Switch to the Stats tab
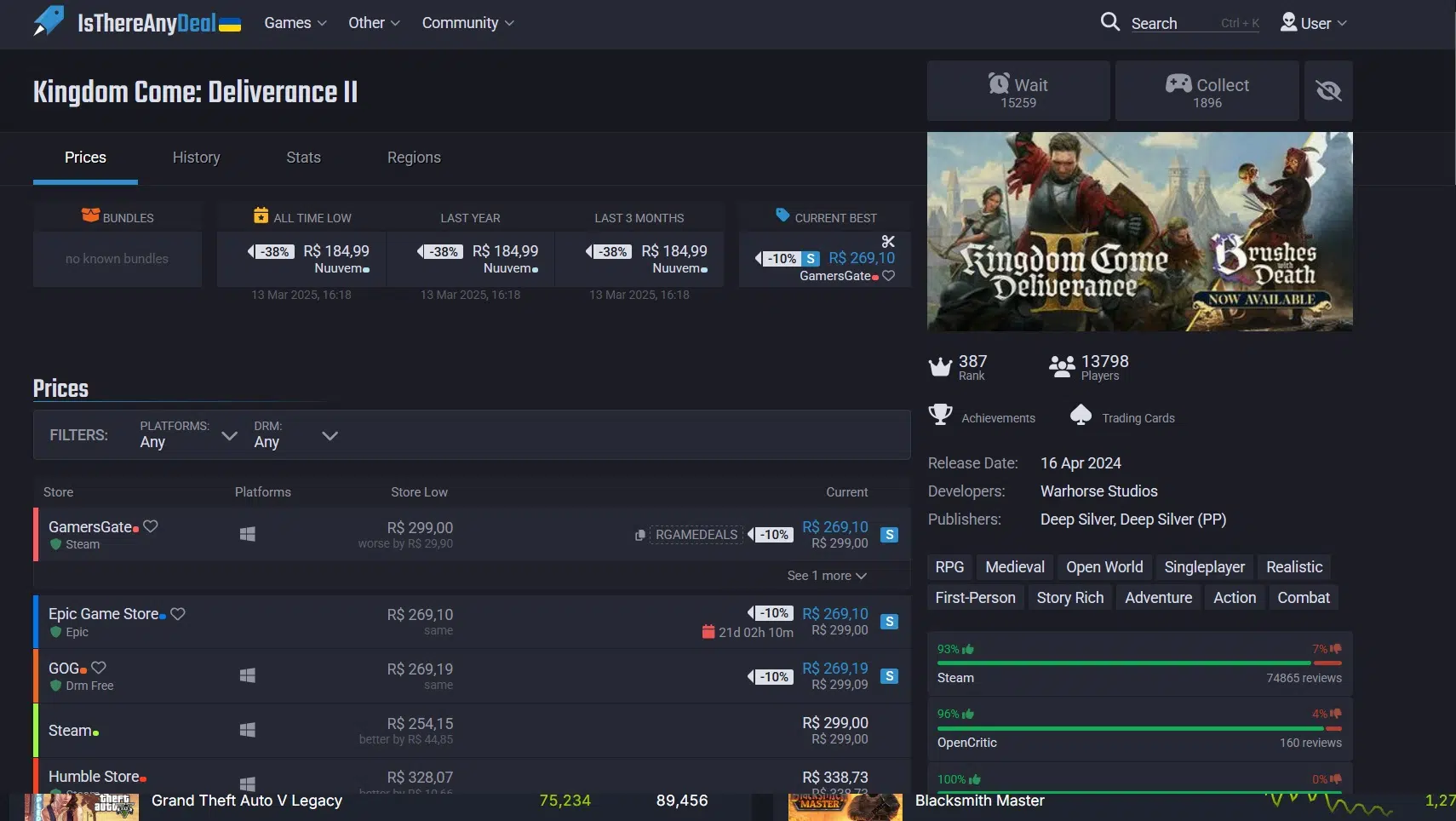1456x821 pixels. pos(303,158)
